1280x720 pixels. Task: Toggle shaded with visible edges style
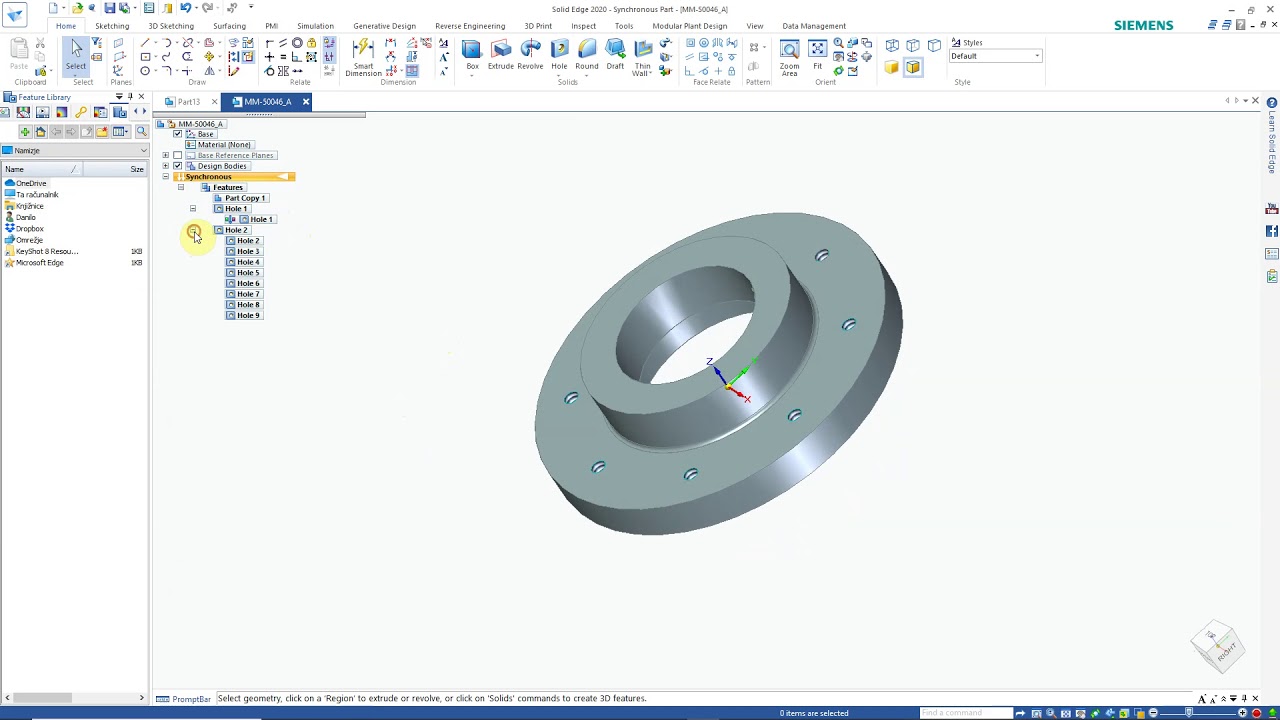pos(913,67)
